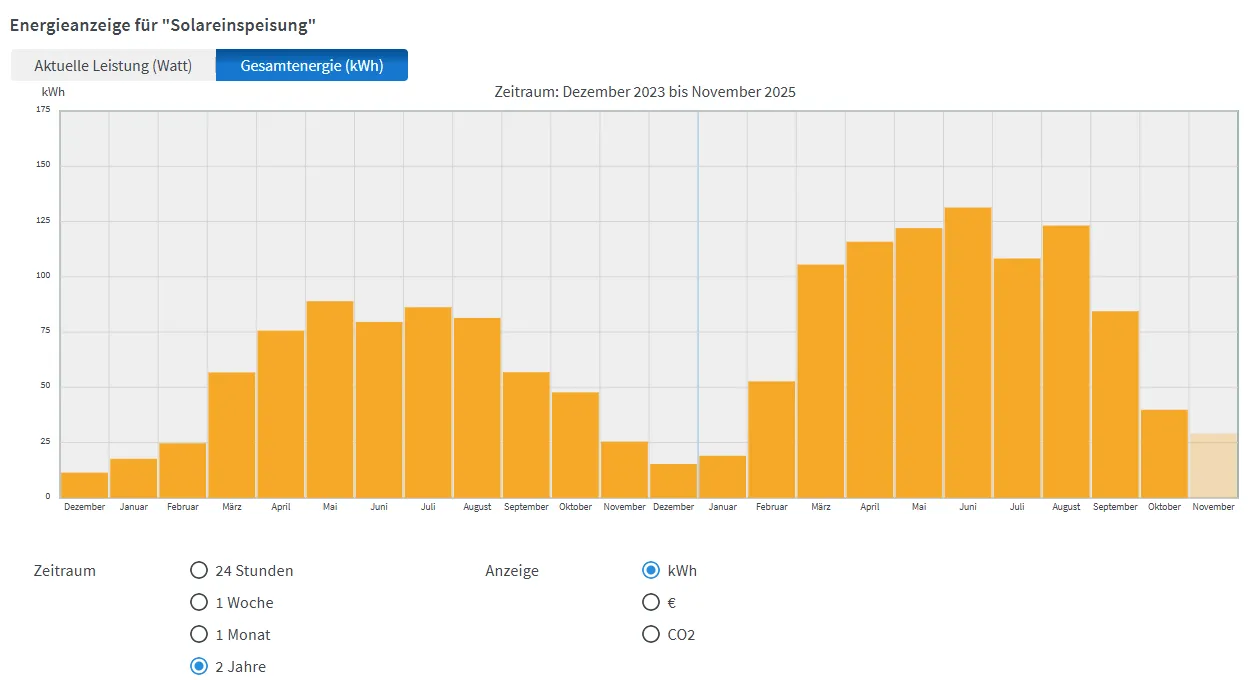This screenshot has height=680, width=1258.
Task: Select the September 2024 bar
Action: [x=526, y=435]
